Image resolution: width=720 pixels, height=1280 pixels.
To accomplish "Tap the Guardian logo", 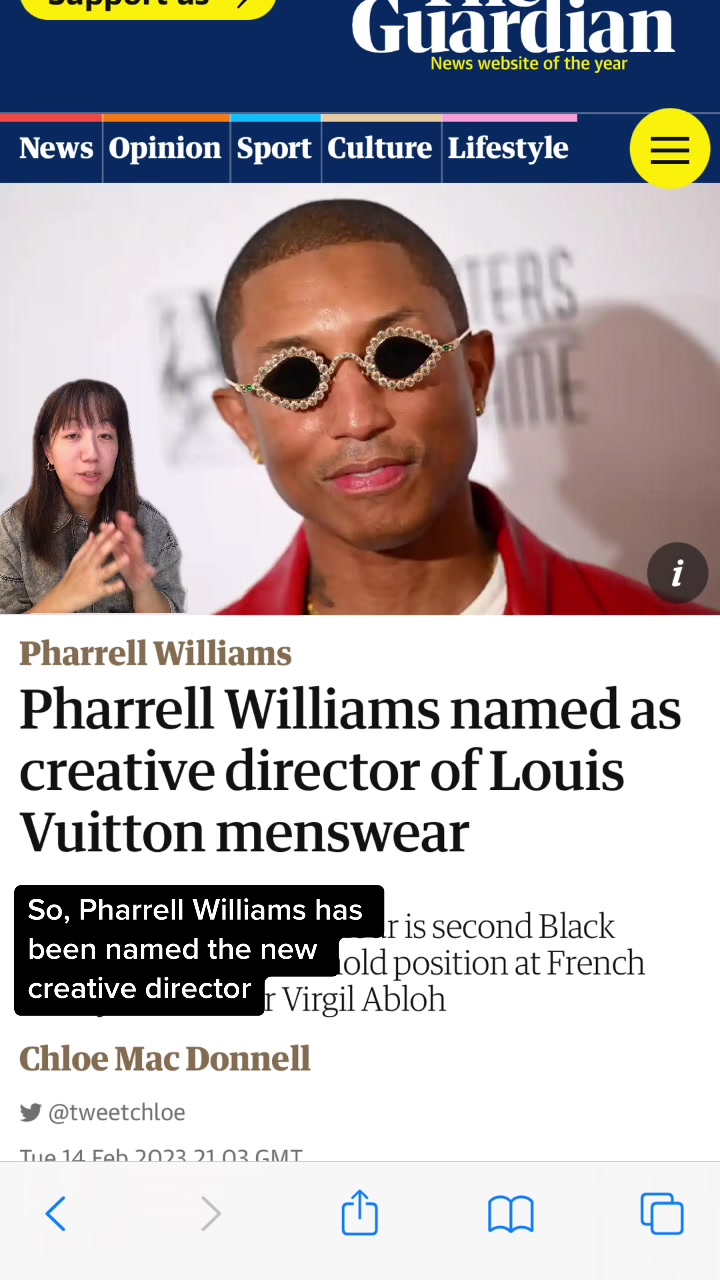I will click(x=513, y=30).
